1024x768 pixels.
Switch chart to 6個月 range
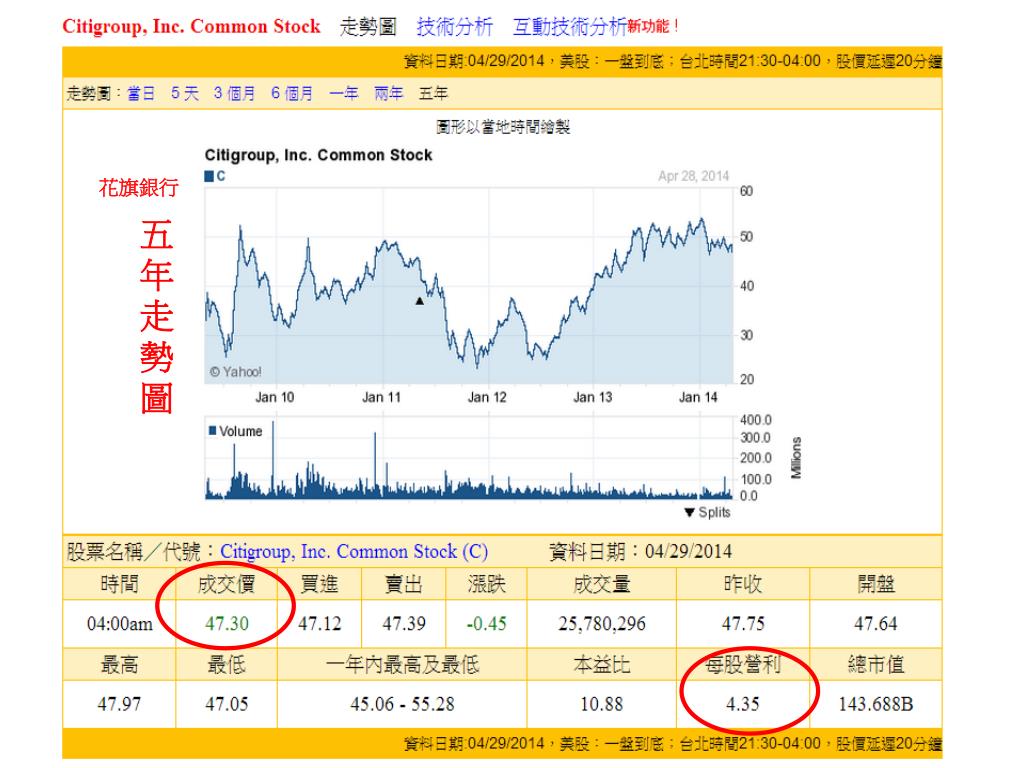(292, 93)
